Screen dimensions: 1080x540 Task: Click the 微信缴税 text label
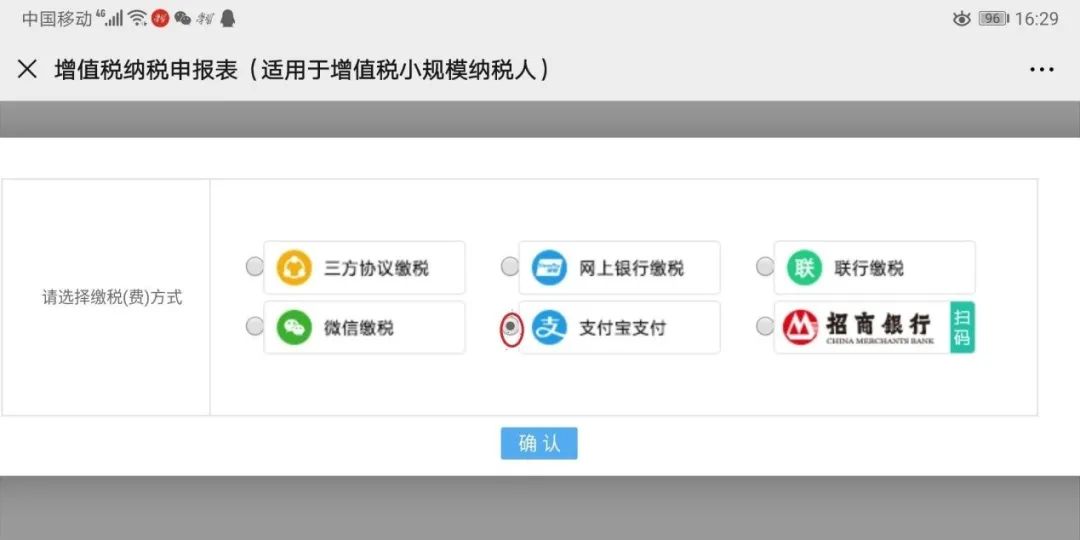point(359,329)
